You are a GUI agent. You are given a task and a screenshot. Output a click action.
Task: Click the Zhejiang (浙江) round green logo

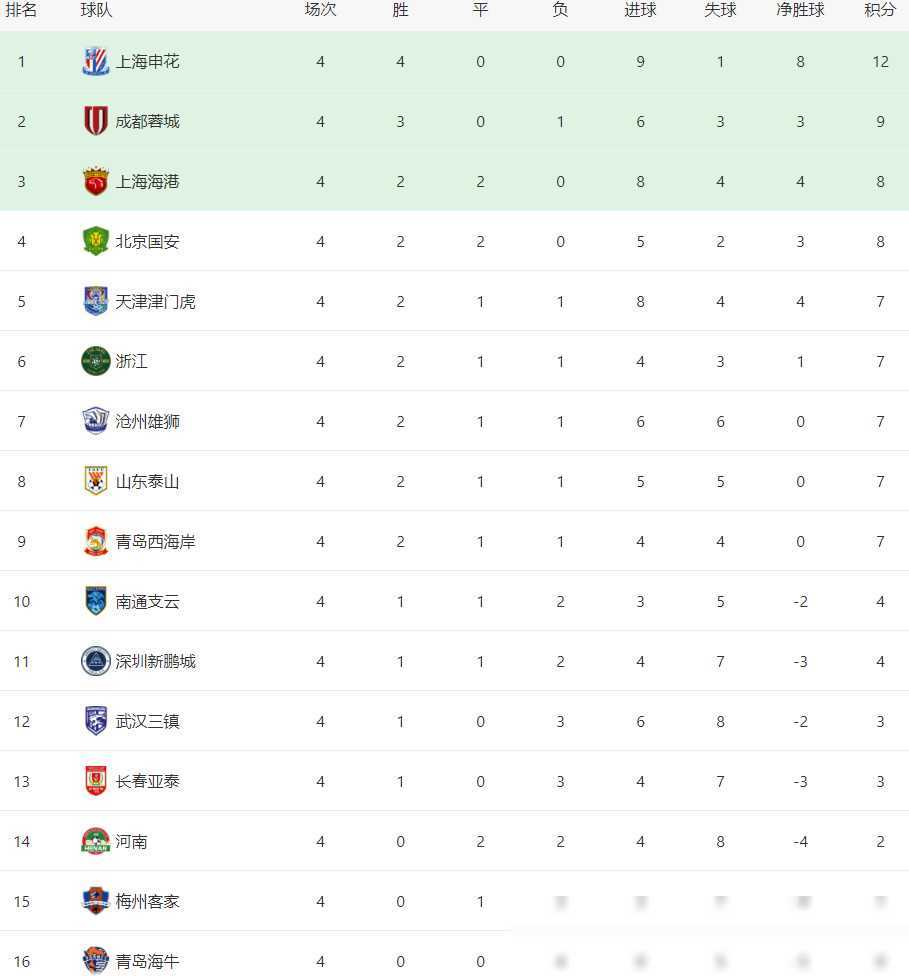click(x=95, y=361)
